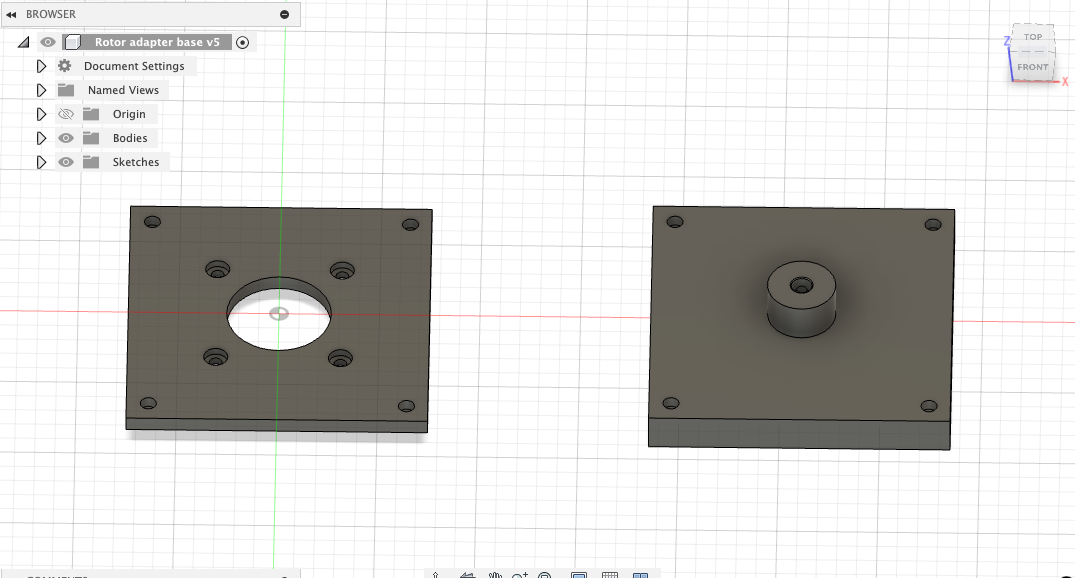The width and height of the screenshot is (1075, 578).
Task: Open Viewports icon in navigation bar
Action: point(640,575)
